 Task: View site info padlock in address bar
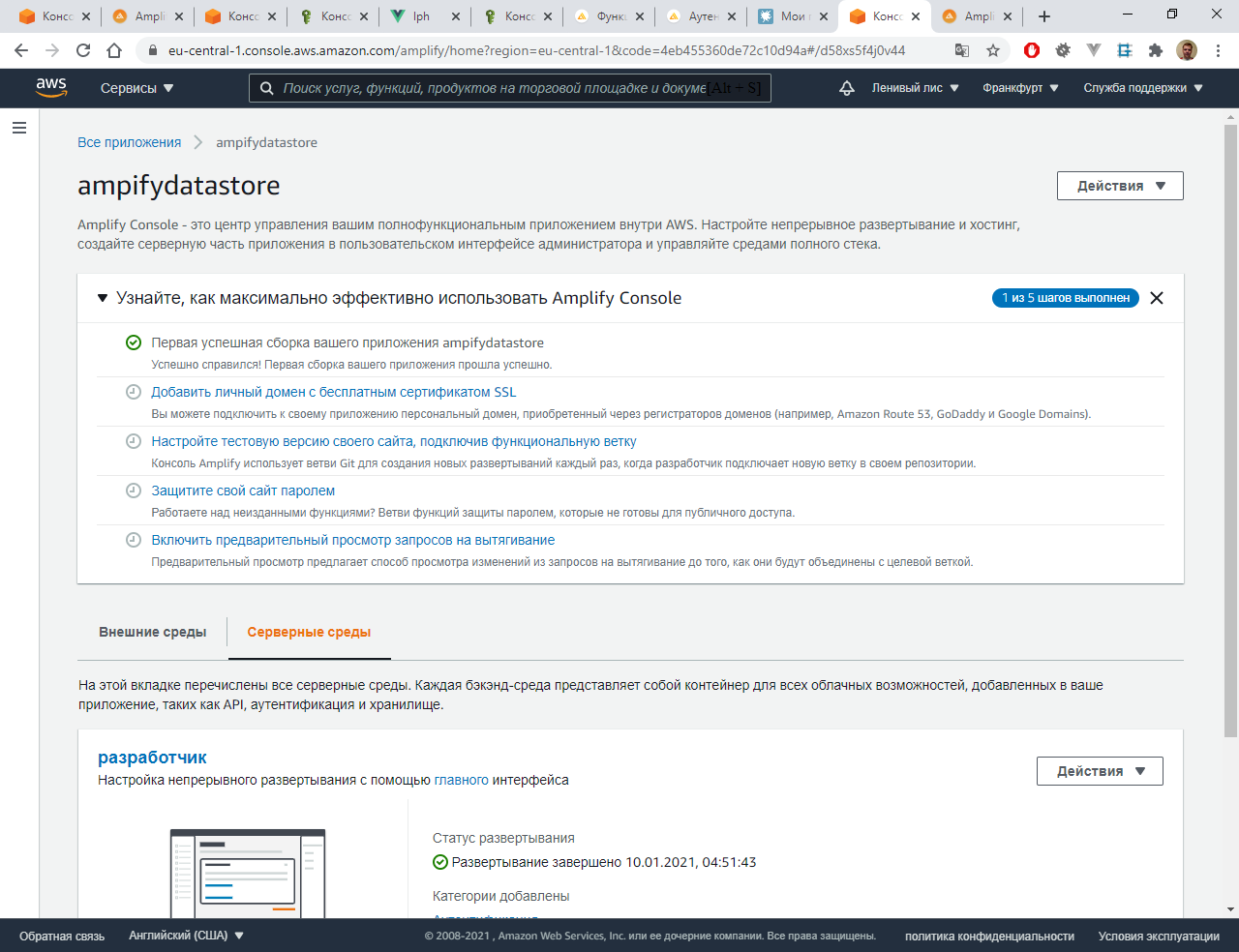click(x=152, y=50)
